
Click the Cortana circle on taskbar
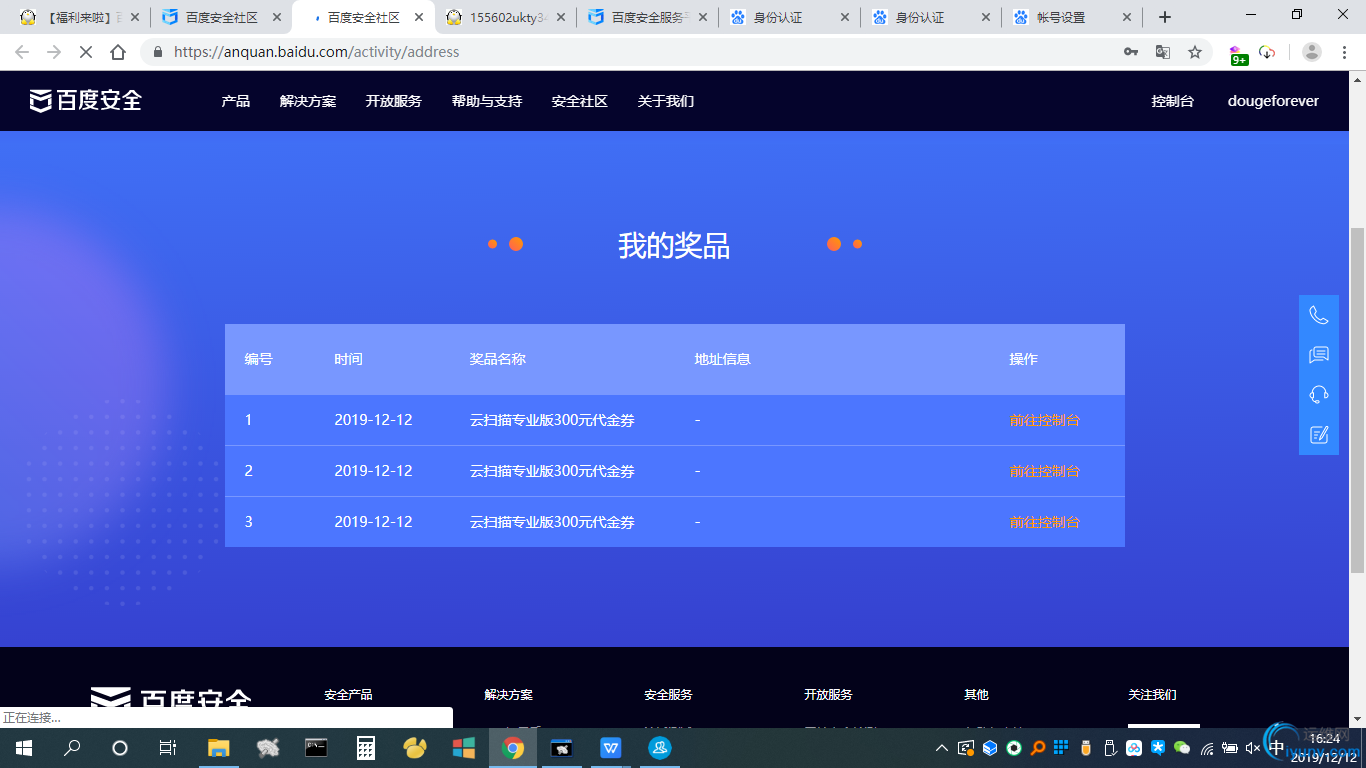120,748
